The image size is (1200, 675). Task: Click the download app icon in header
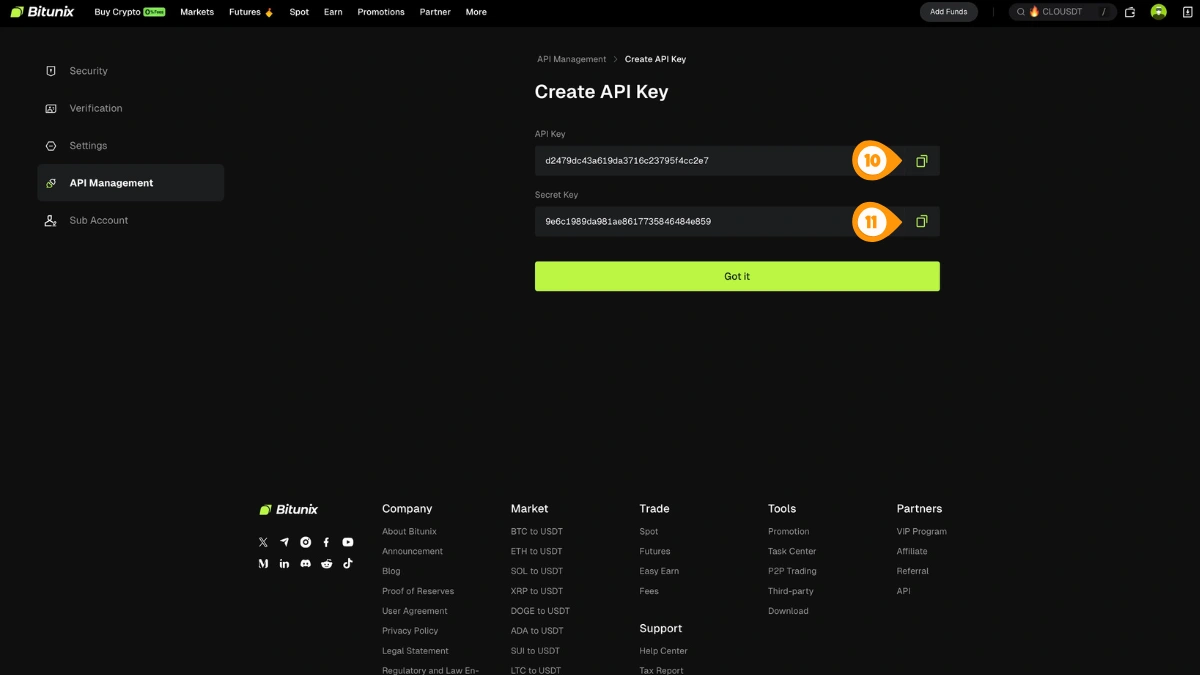[1188, 12]
